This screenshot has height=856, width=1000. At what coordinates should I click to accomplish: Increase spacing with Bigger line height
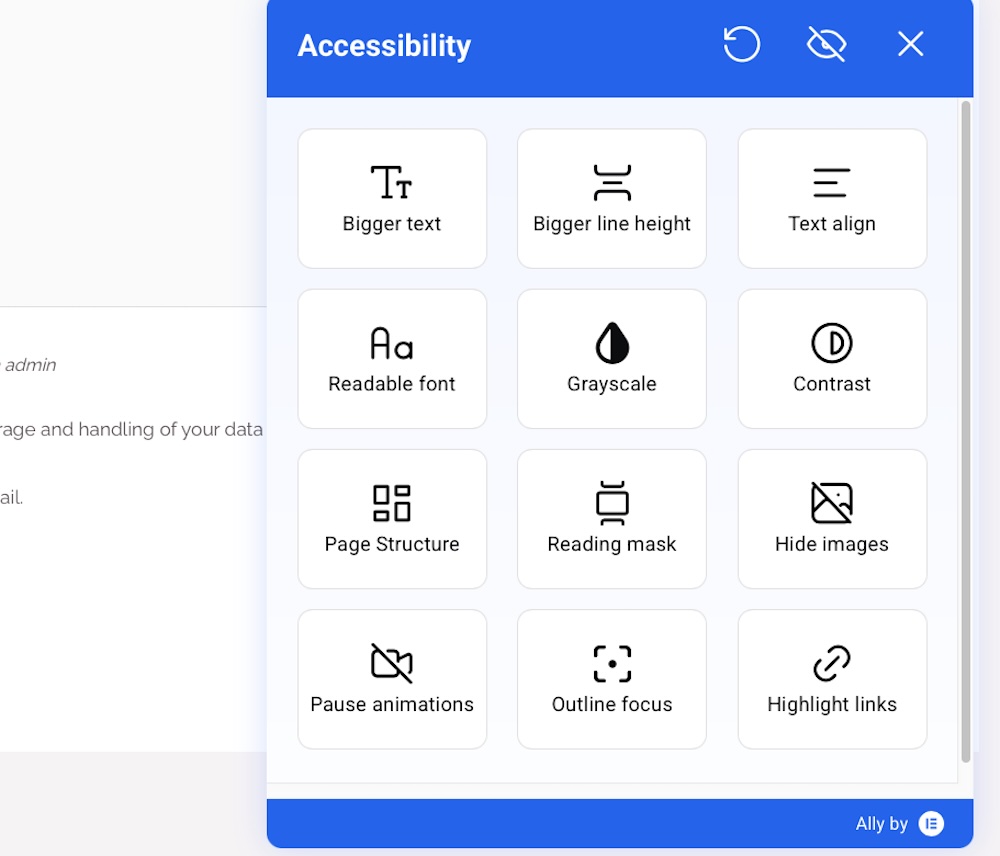611,199
